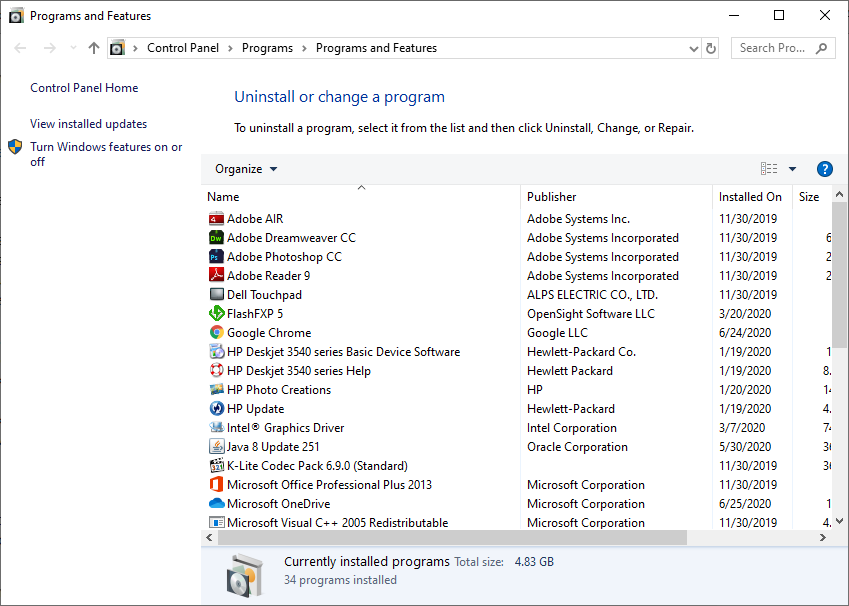849x606 pixels.
Task: Open the Control Panel Home link
Action: (84, 88)
